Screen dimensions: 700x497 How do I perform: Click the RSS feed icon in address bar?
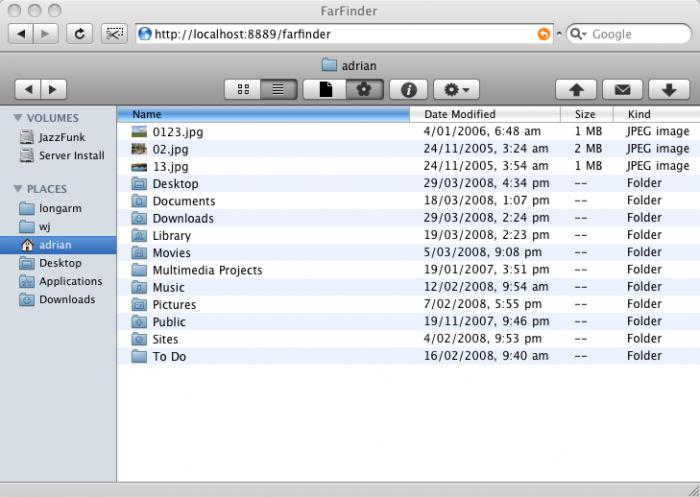point(544,34)
